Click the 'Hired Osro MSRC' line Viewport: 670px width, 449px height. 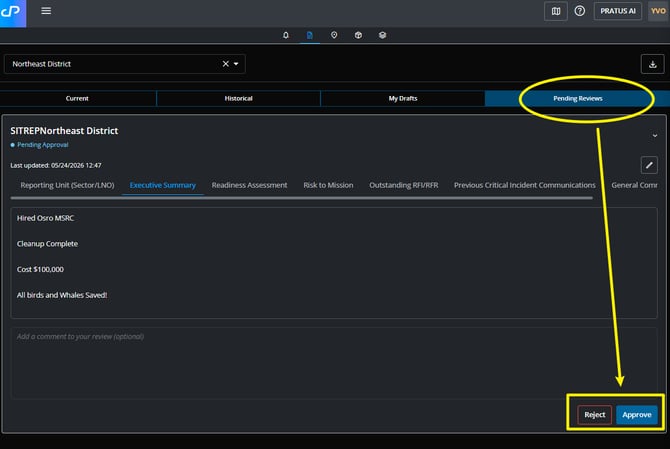[x=45, y=218]
